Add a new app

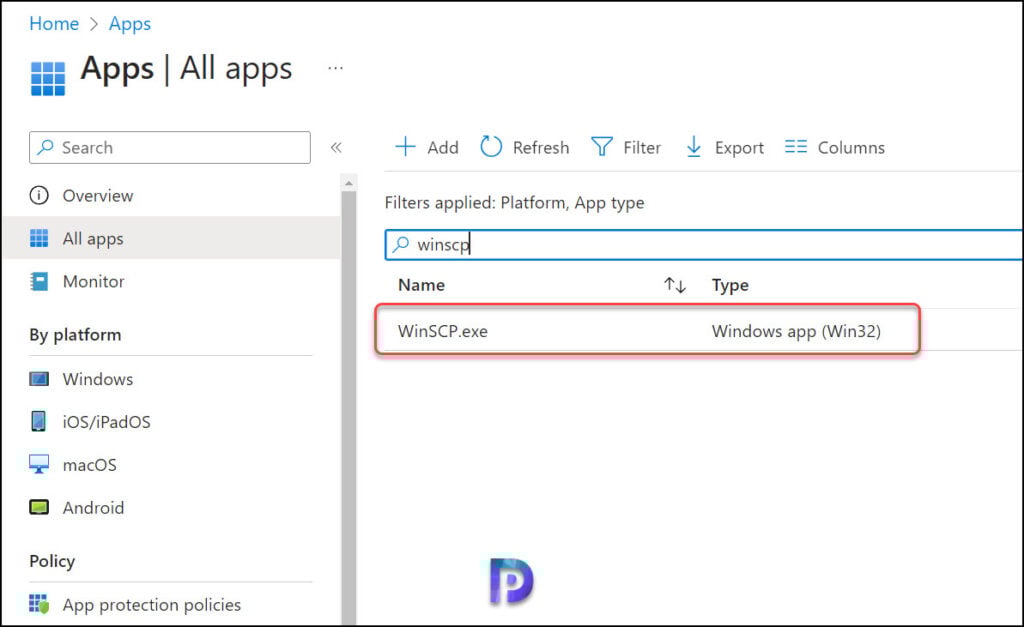tap(427, 148)
